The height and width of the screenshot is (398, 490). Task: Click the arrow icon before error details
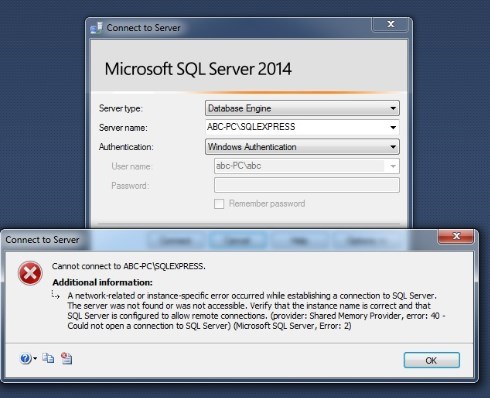pos(56,294)
